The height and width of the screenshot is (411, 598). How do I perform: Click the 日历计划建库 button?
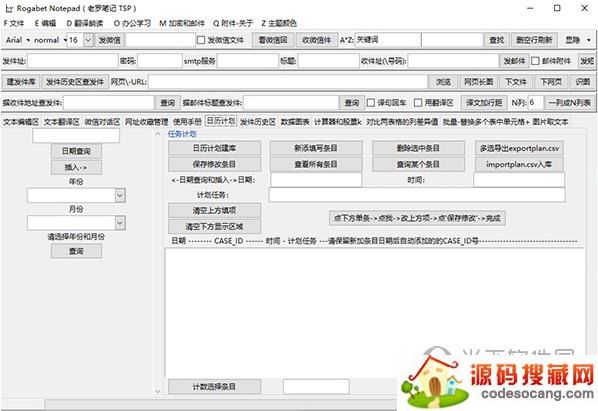point(214,148)
